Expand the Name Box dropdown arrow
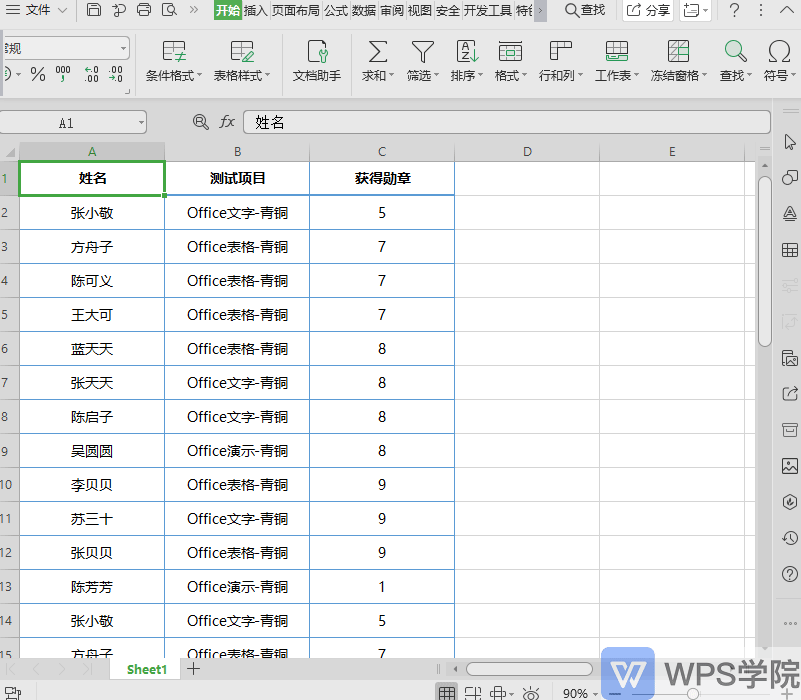The width and height of the screenshot is (801, 700). (x=141, y=123)
